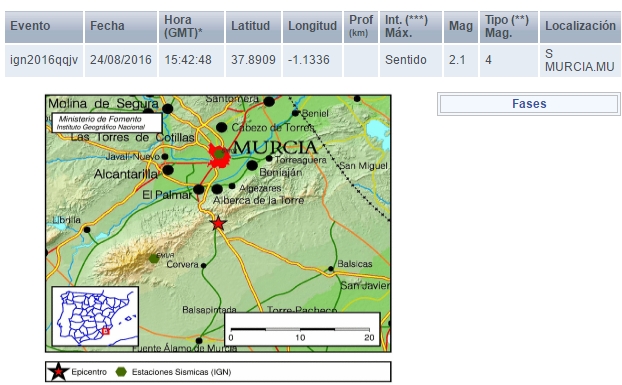Click the black dot beside Balsicas

(331, 269)
